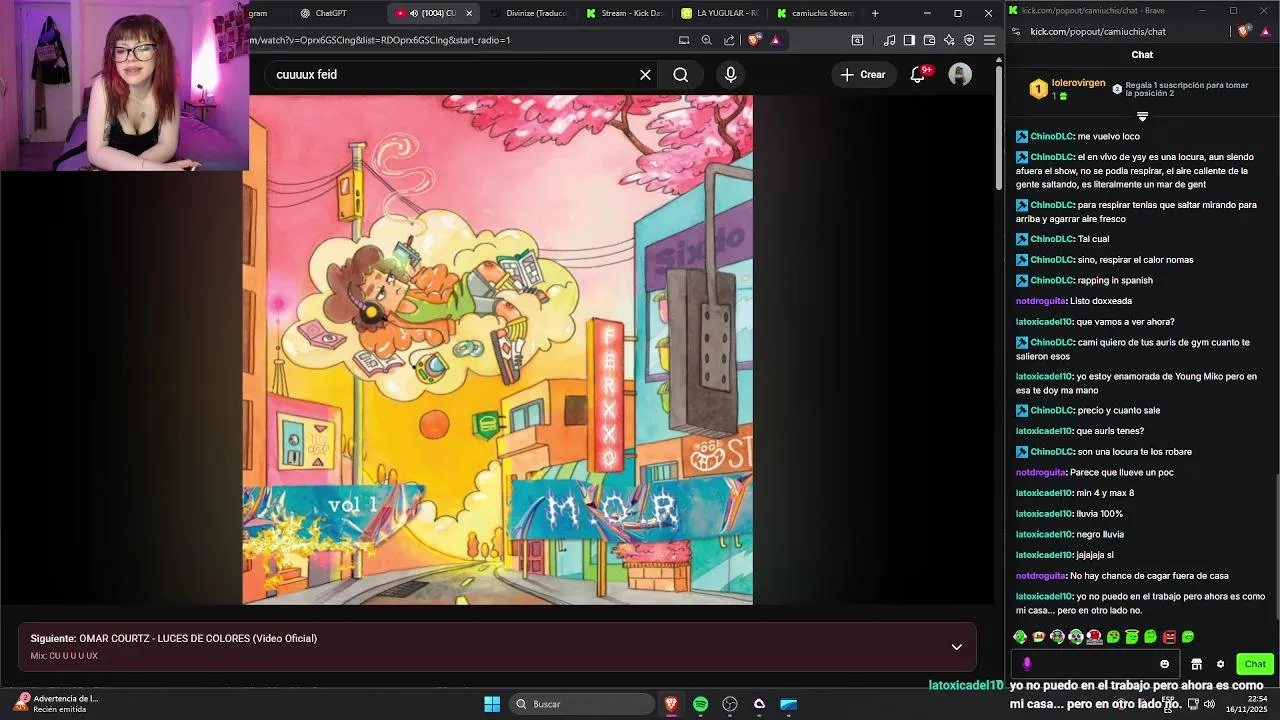Open the Brave hamburger main menu
The image size is (1280, 720).
tap(989, 40)
